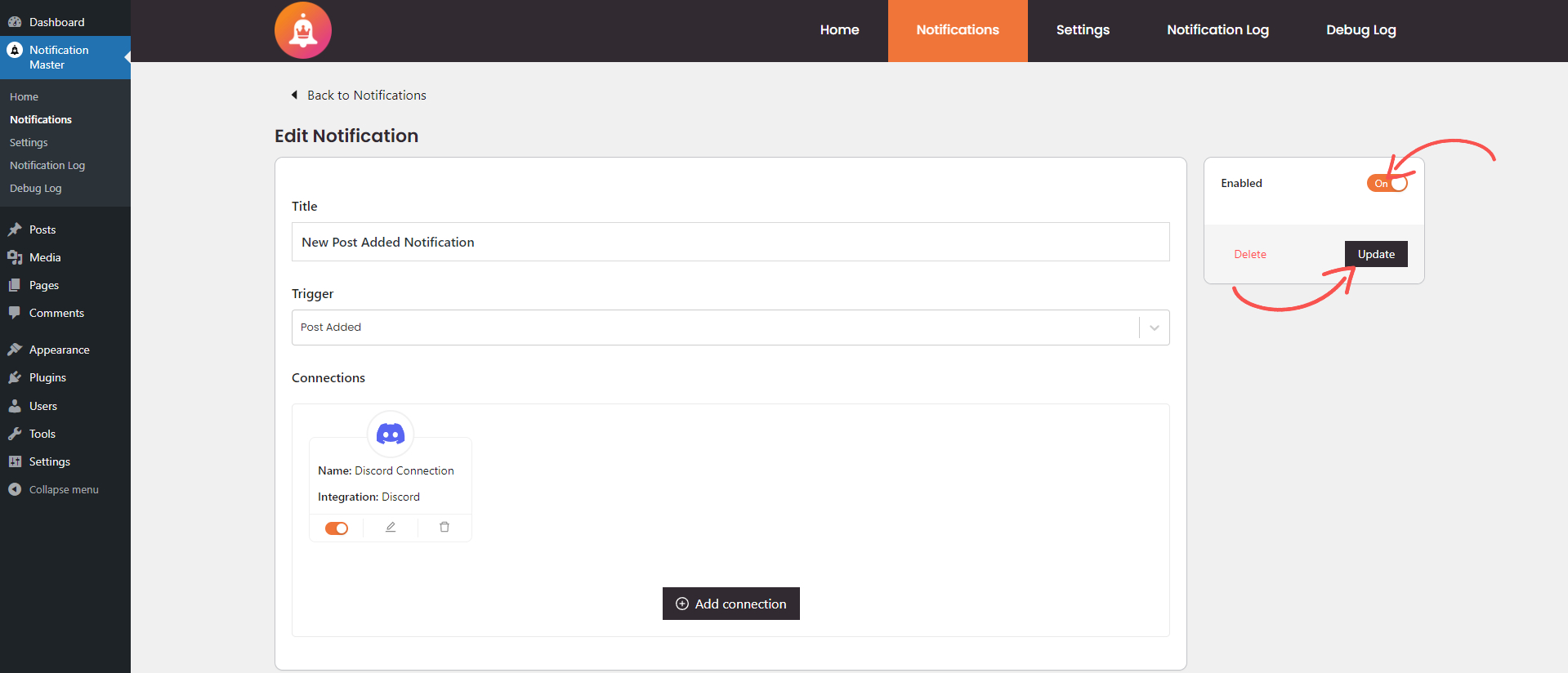
Task: Click the Name: Discord Connection text
Action: (386, 470)
